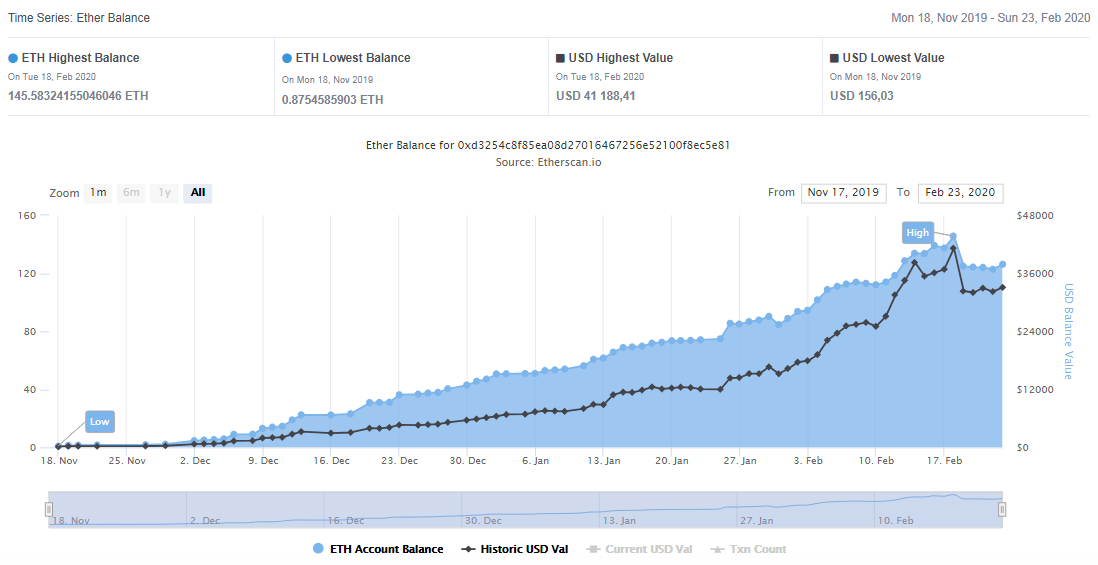Set zoom range to 1m
Screen dimensions: 1098x565
pyautogui.click(x=98, y=193)
